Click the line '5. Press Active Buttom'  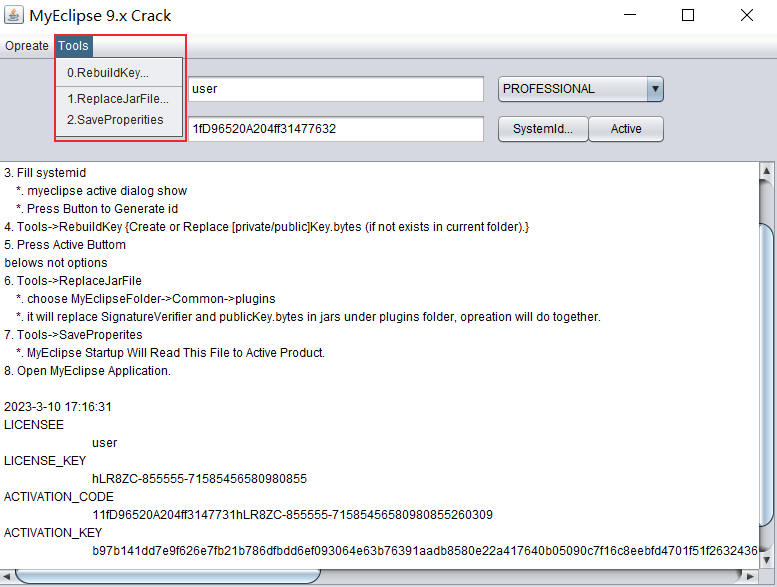pos(65,245)
